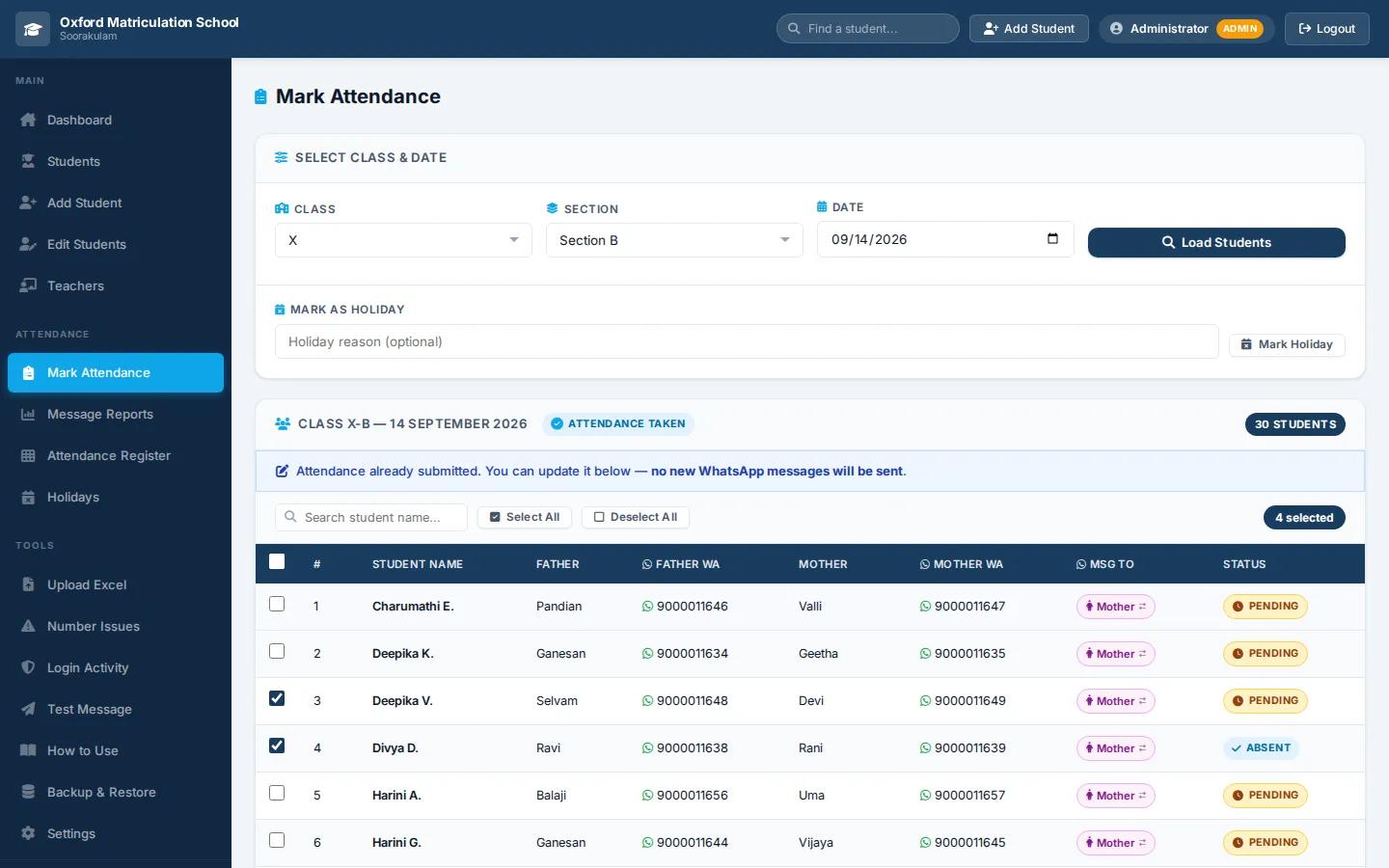Open Backup & Restore page
The width and height of the screenshot is (1389, 868).
(x=116, y=792)
